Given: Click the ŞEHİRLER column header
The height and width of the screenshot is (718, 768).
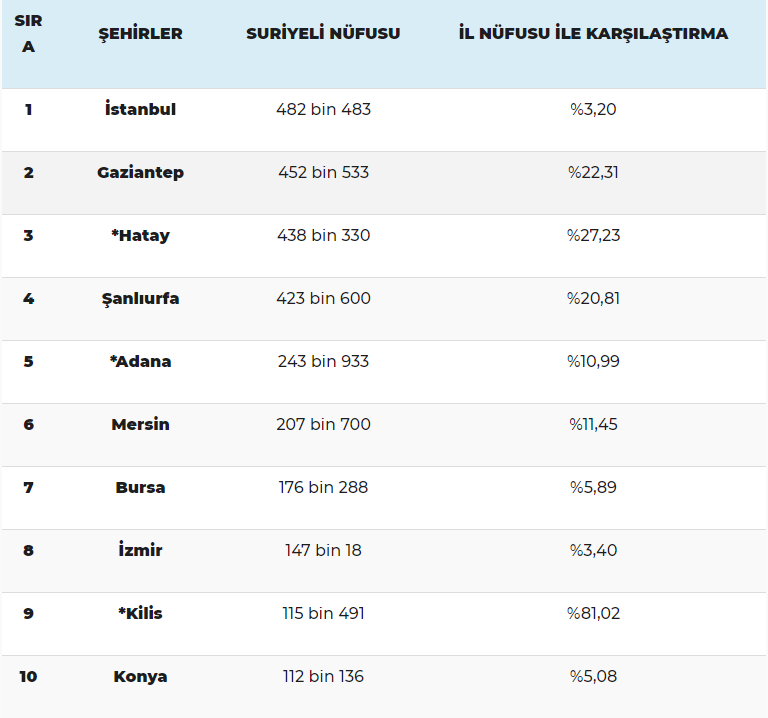Looking at the screenshot, I should coord(140,34).
